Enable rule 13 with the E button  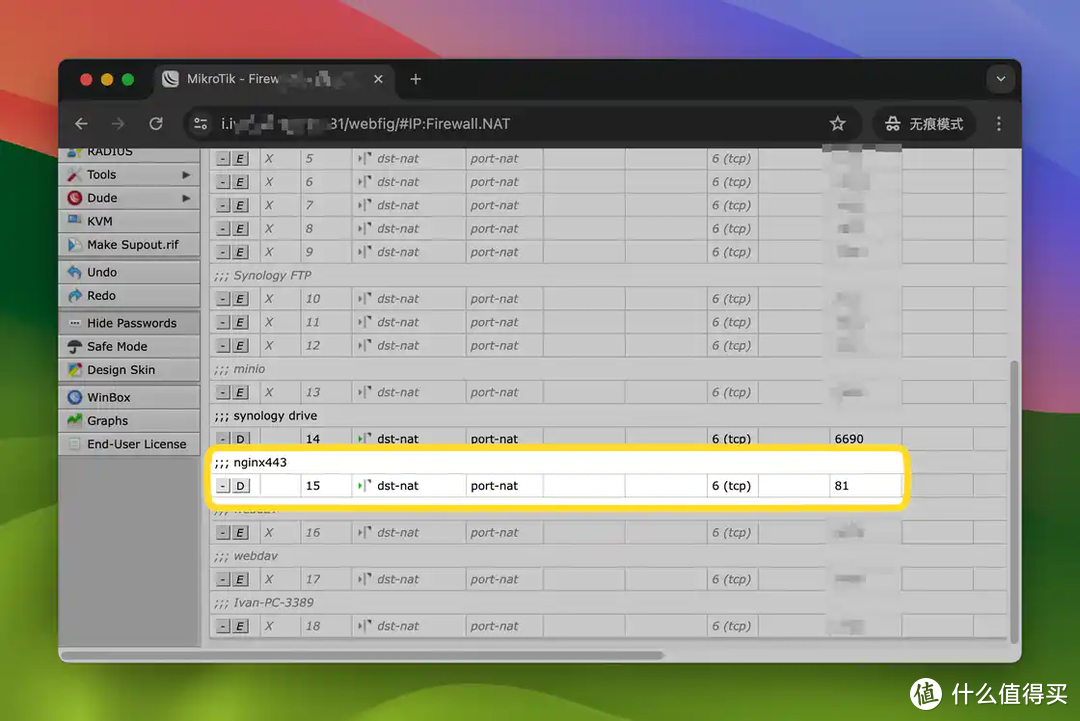pyautogui.click(x=240, y=393)
